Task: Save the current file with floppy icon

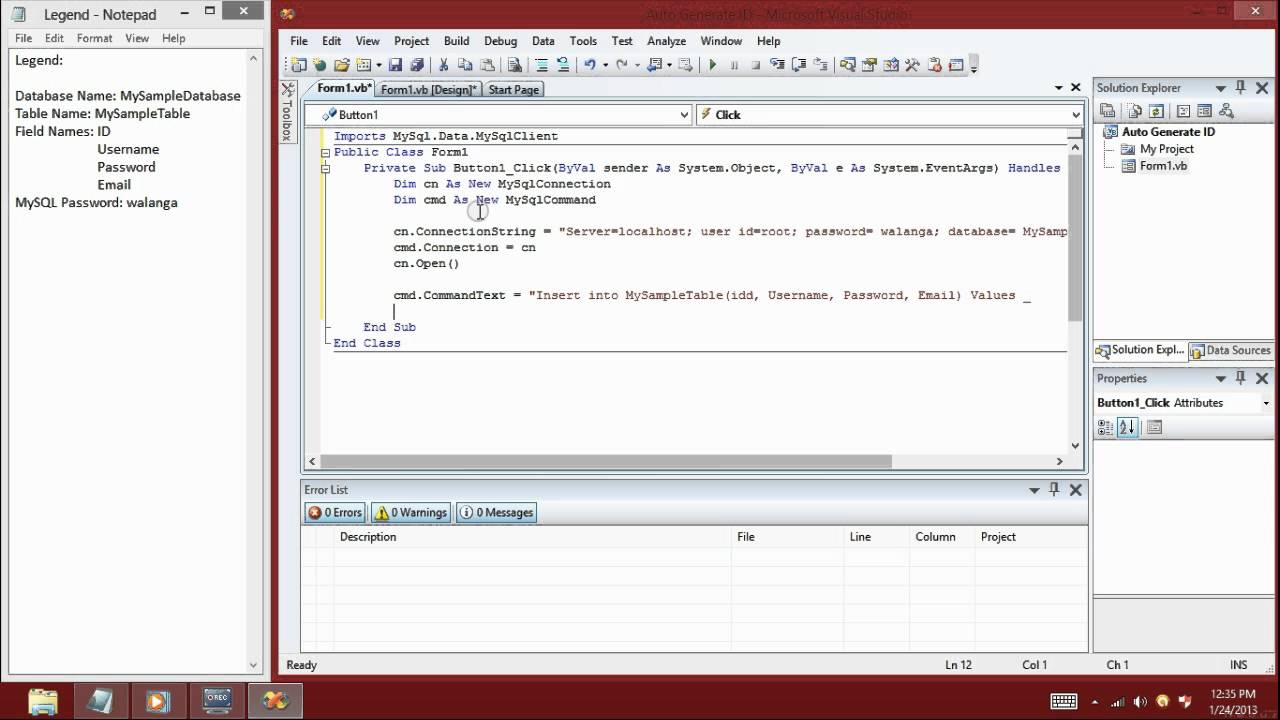Action: 395,65
